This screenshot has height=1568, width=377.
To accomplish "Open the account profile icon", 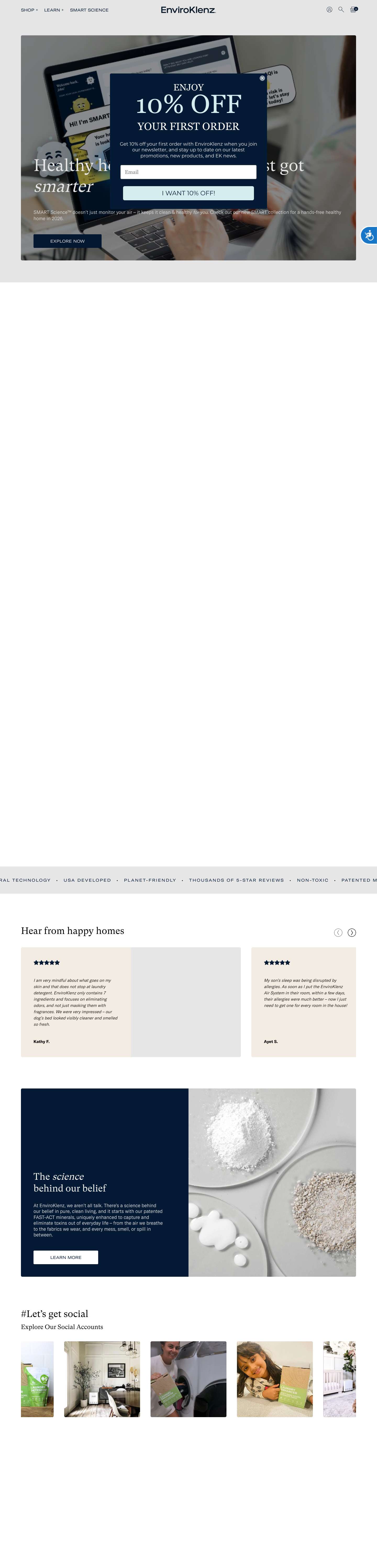I will [x=330, y=10].
